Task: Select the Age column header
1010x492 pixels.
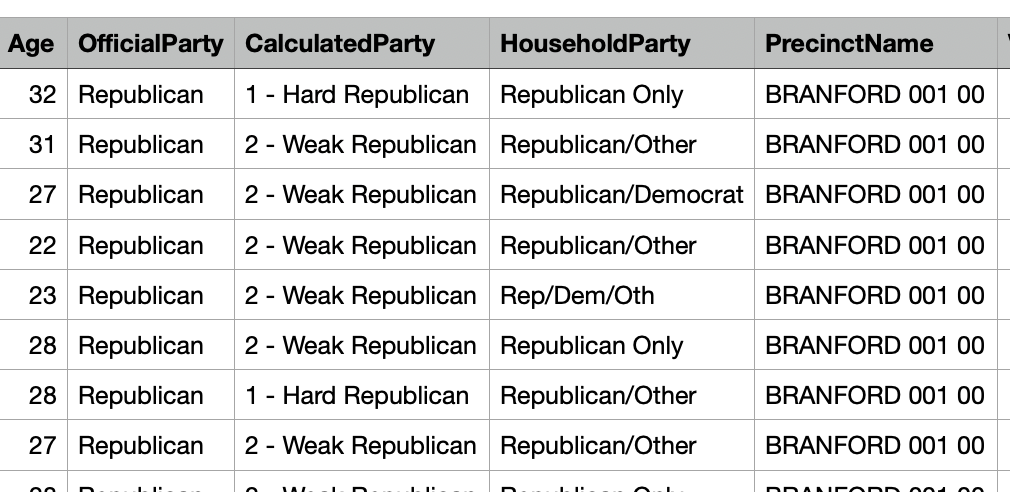Action: (32, 44)
